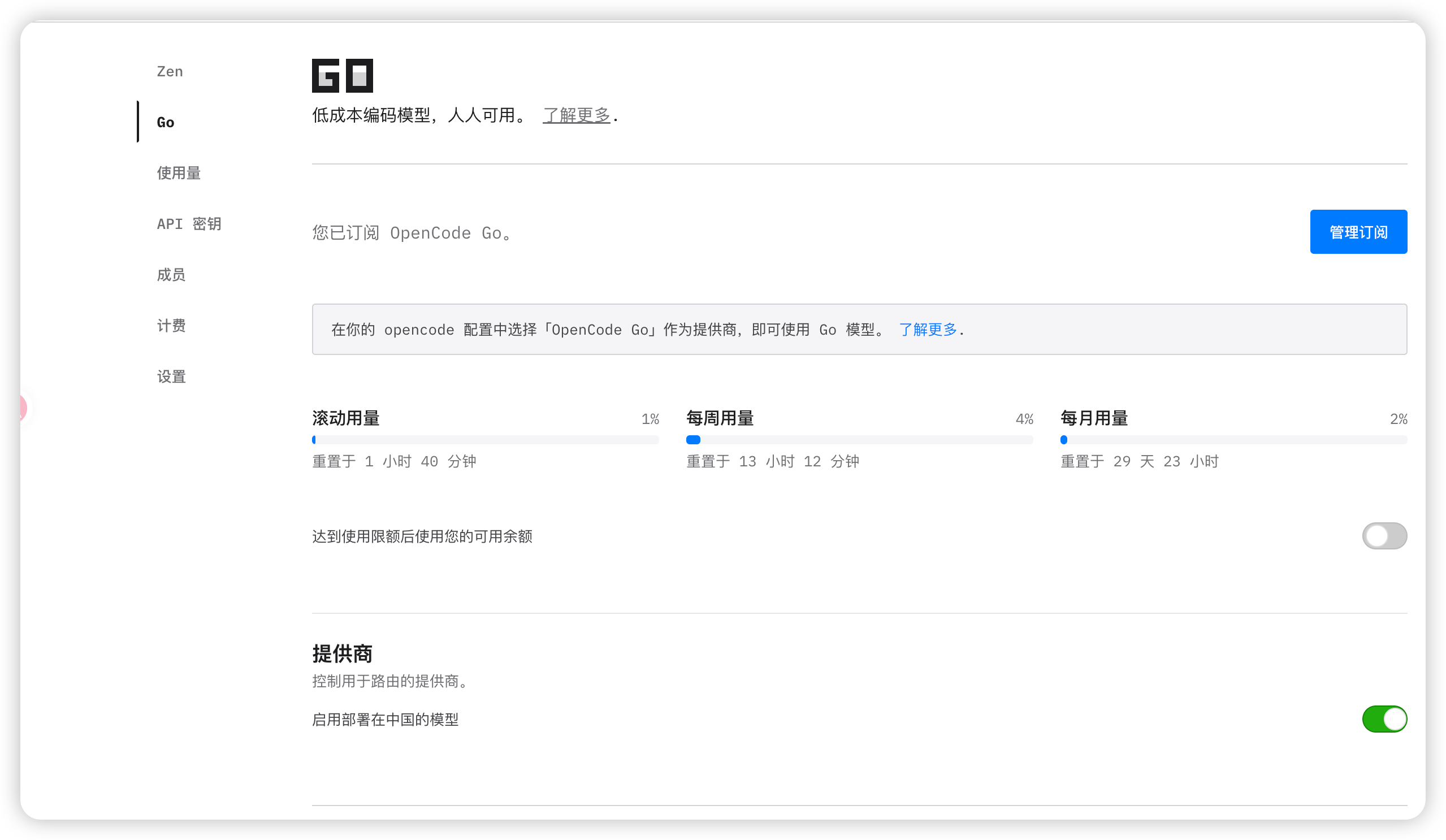Viewport: 1446px width, 840px height.
Task: Navigate to the 计费 billing page
Action: (x=171, y=326)
